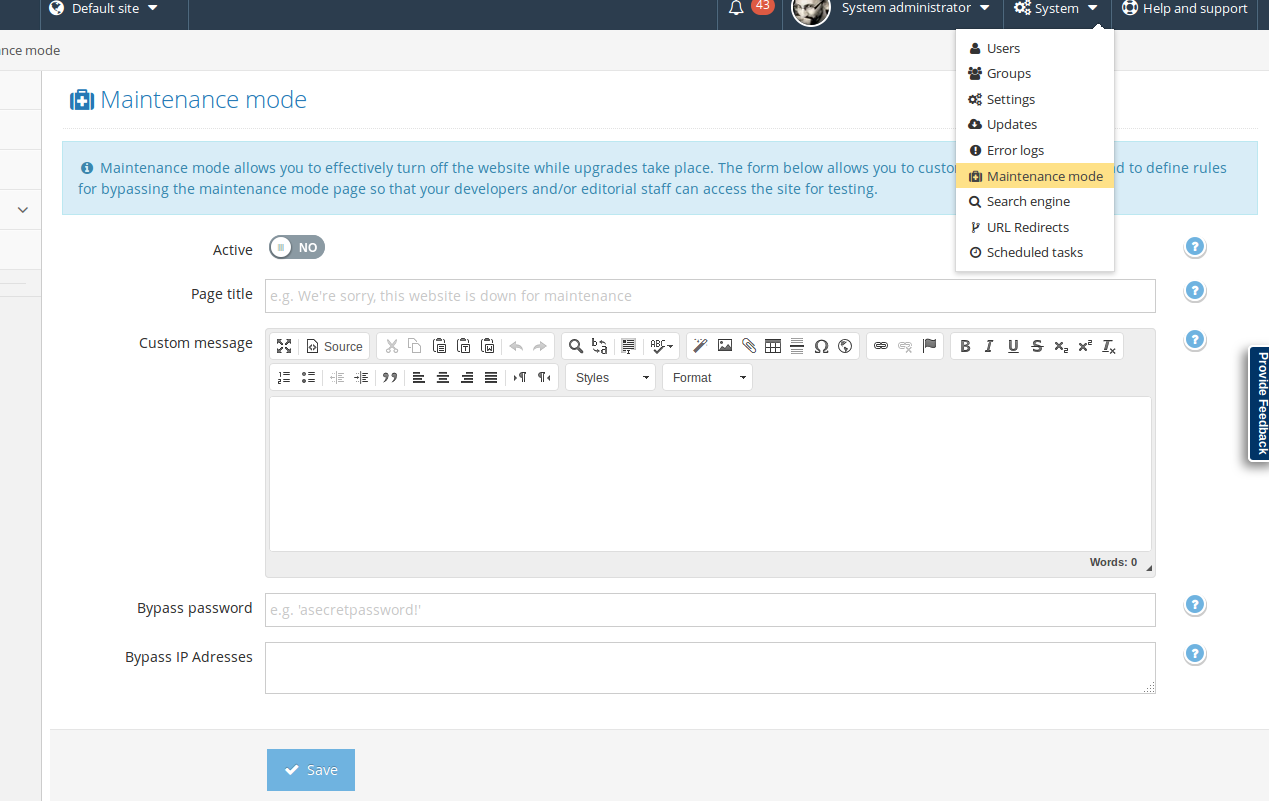The image size is (1269, 801).
Task: Open the Default site dropdown
Action: 104,8
